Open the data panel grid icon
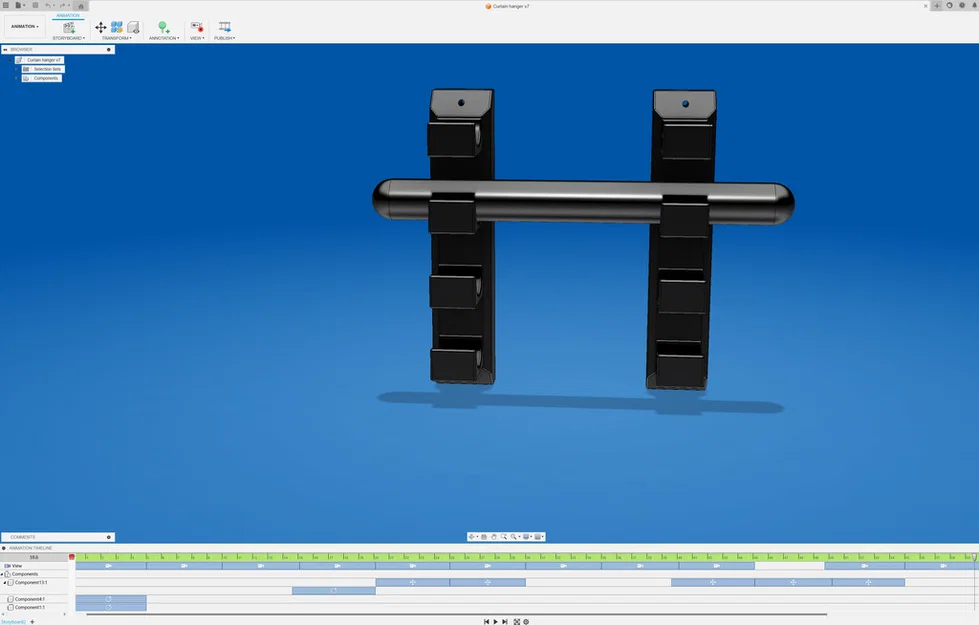979x625 pixels. (x=6, y=5)
